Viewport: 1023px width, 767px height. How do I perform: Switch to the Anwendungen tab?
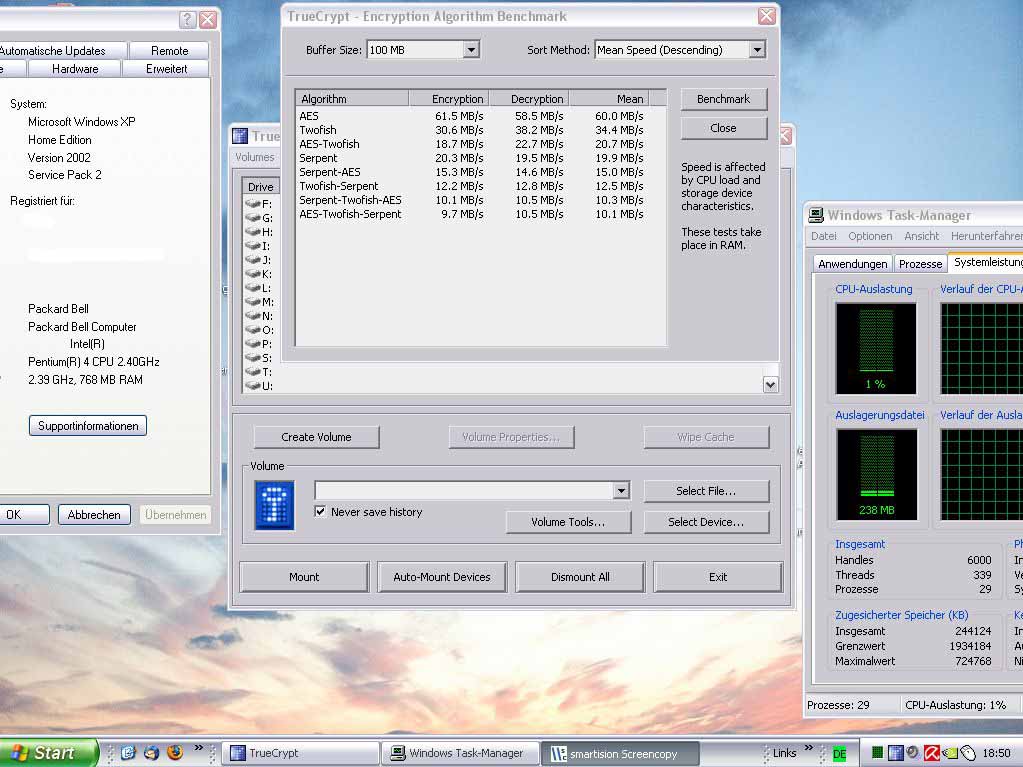853,263
